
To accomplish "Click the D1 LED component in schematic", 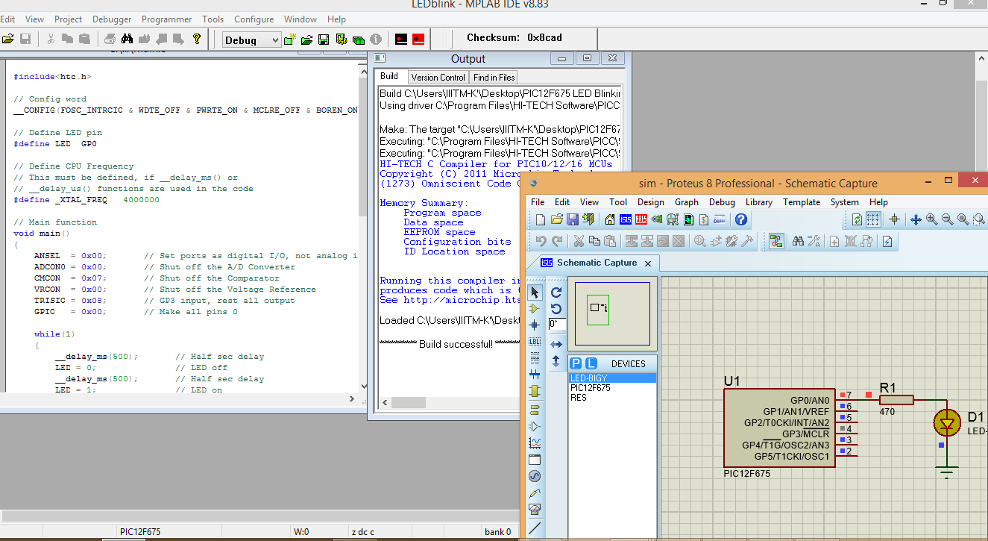I will pyautogui.click(x=946, y=423).
